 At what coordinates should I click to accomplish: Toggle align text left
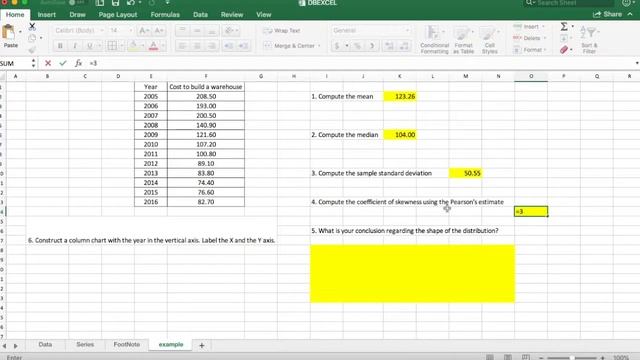pos(182,46)
